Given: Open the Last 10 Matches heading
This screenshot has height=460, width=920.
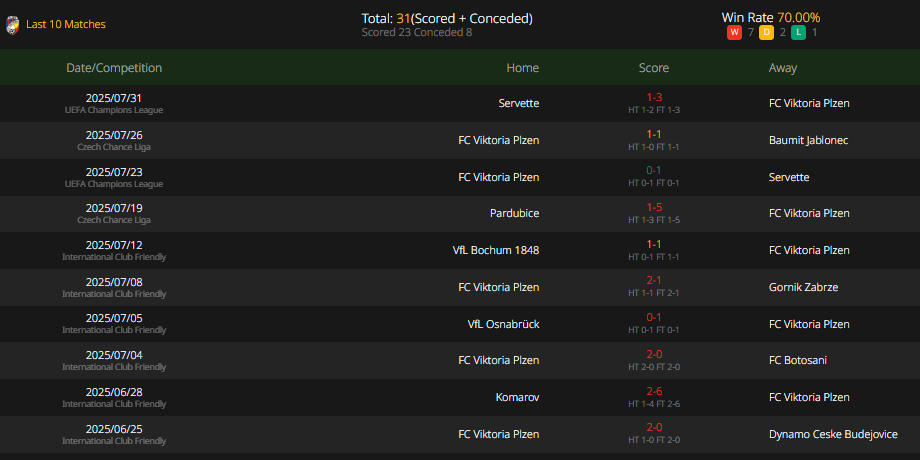Looking at the screenshot, I should coord(66,24).
